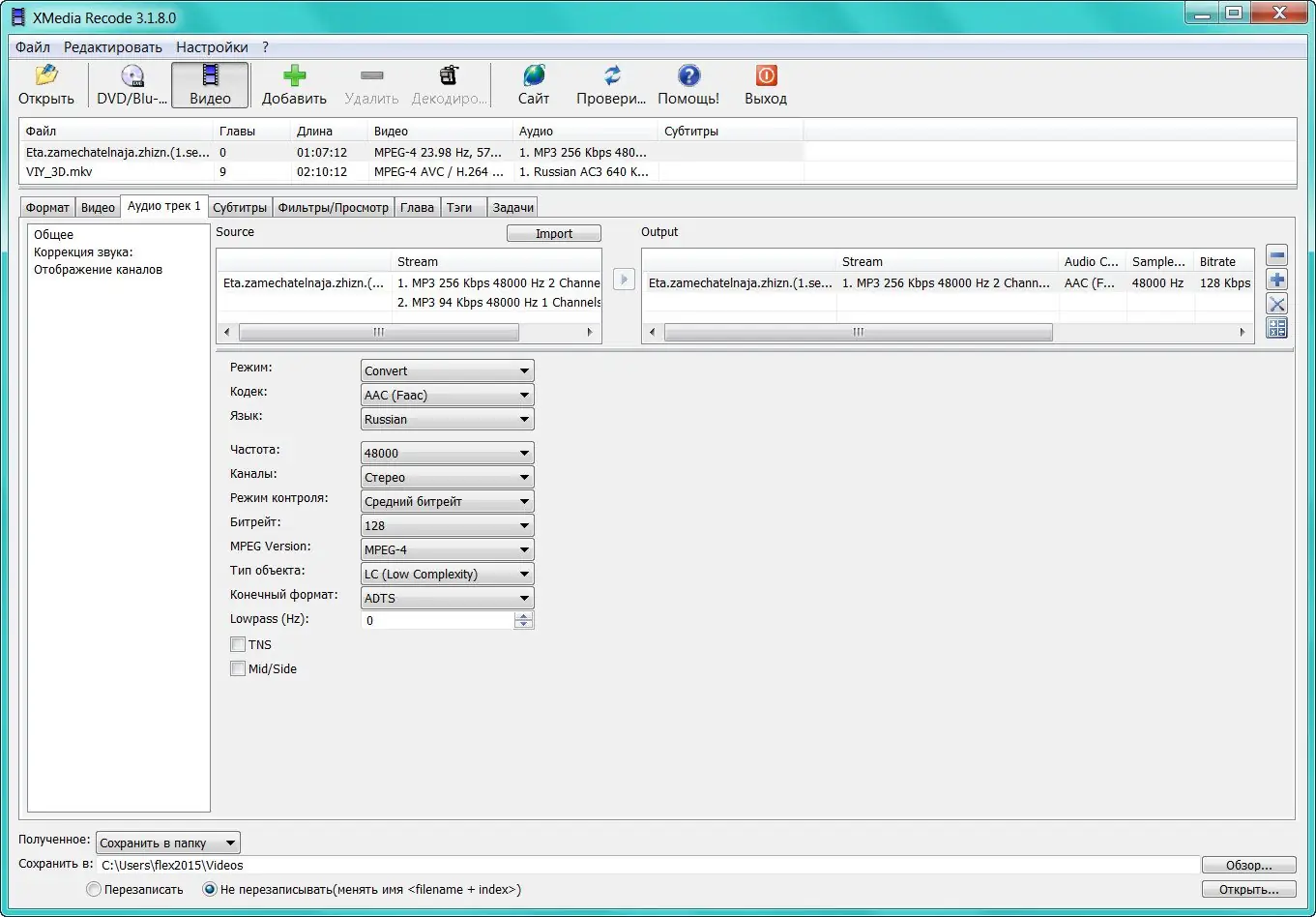Open the Тип объекта dropdown

(448, 574)
